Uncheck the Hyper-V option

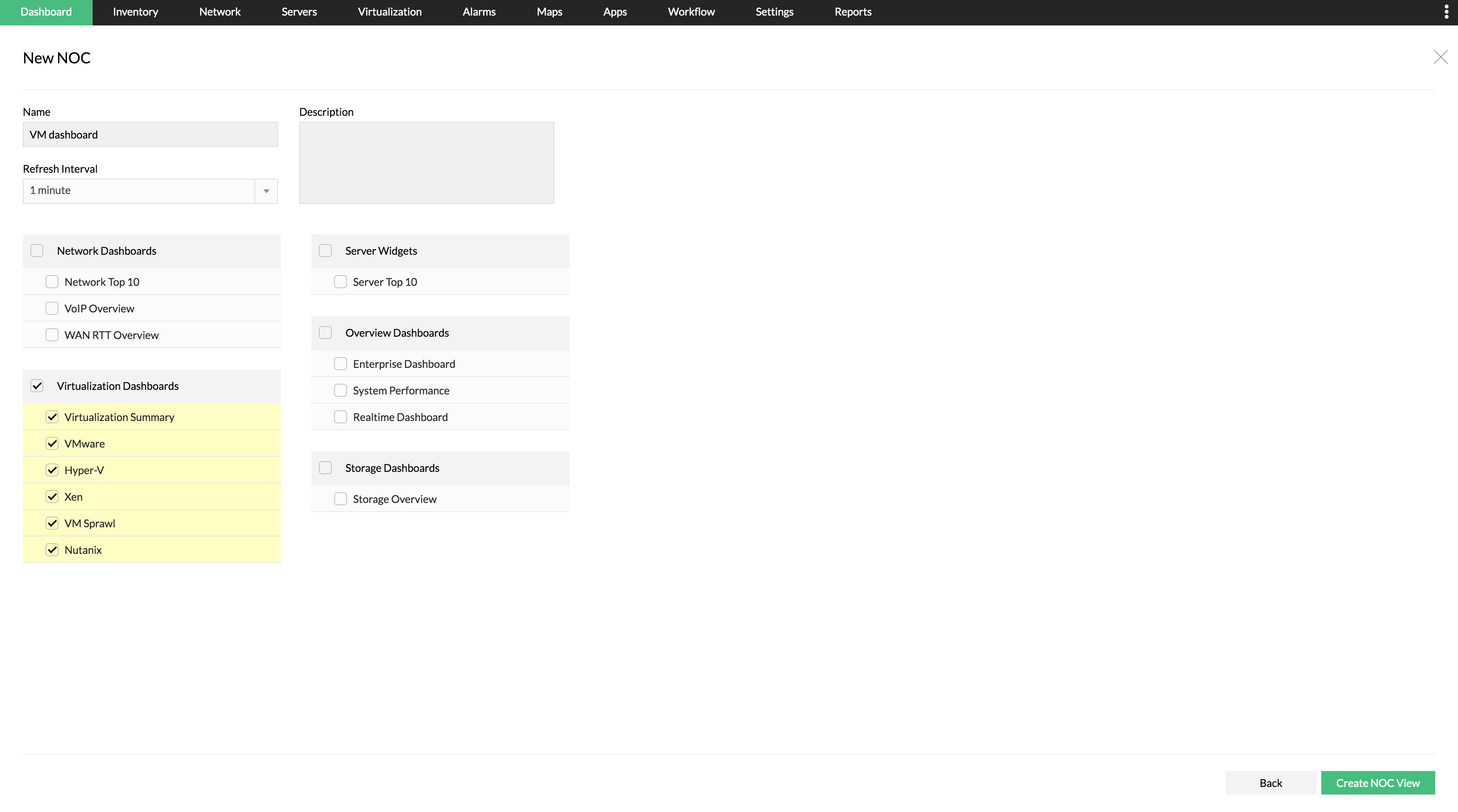(52, 470)
